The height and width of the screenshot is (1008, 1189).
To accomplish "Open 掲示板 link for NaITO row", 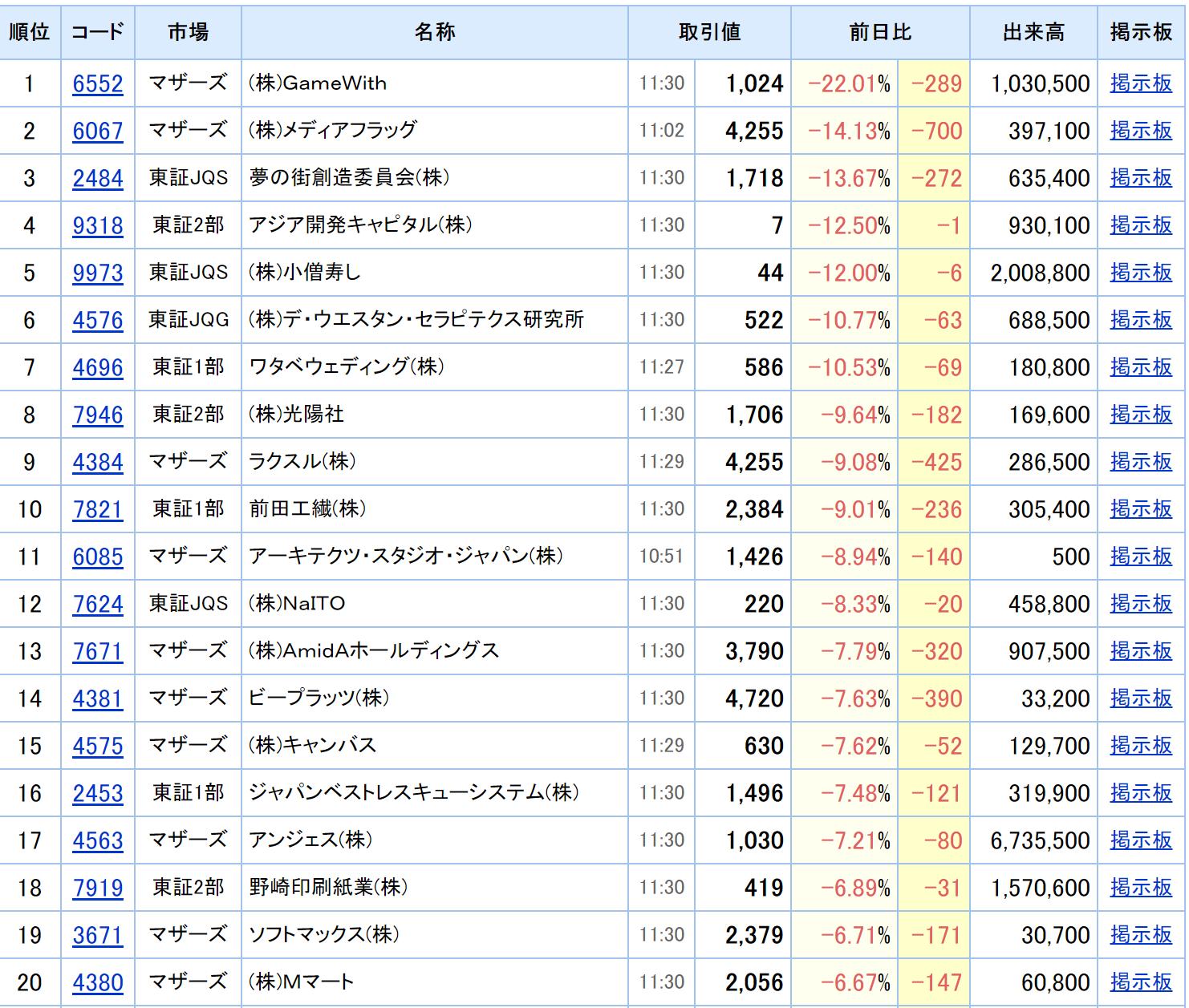I will click(1141, 603).
